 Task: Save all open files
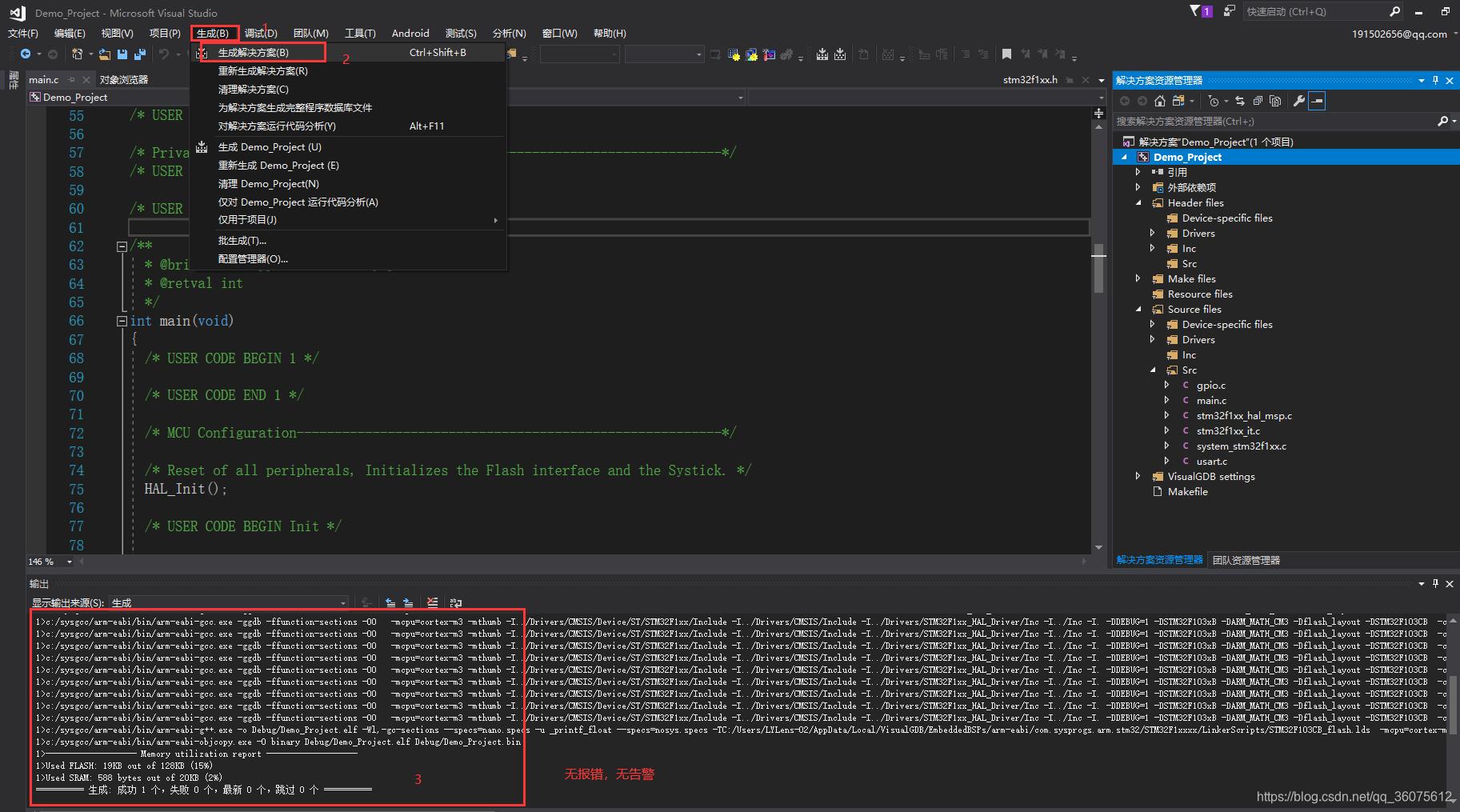[138, 54]
